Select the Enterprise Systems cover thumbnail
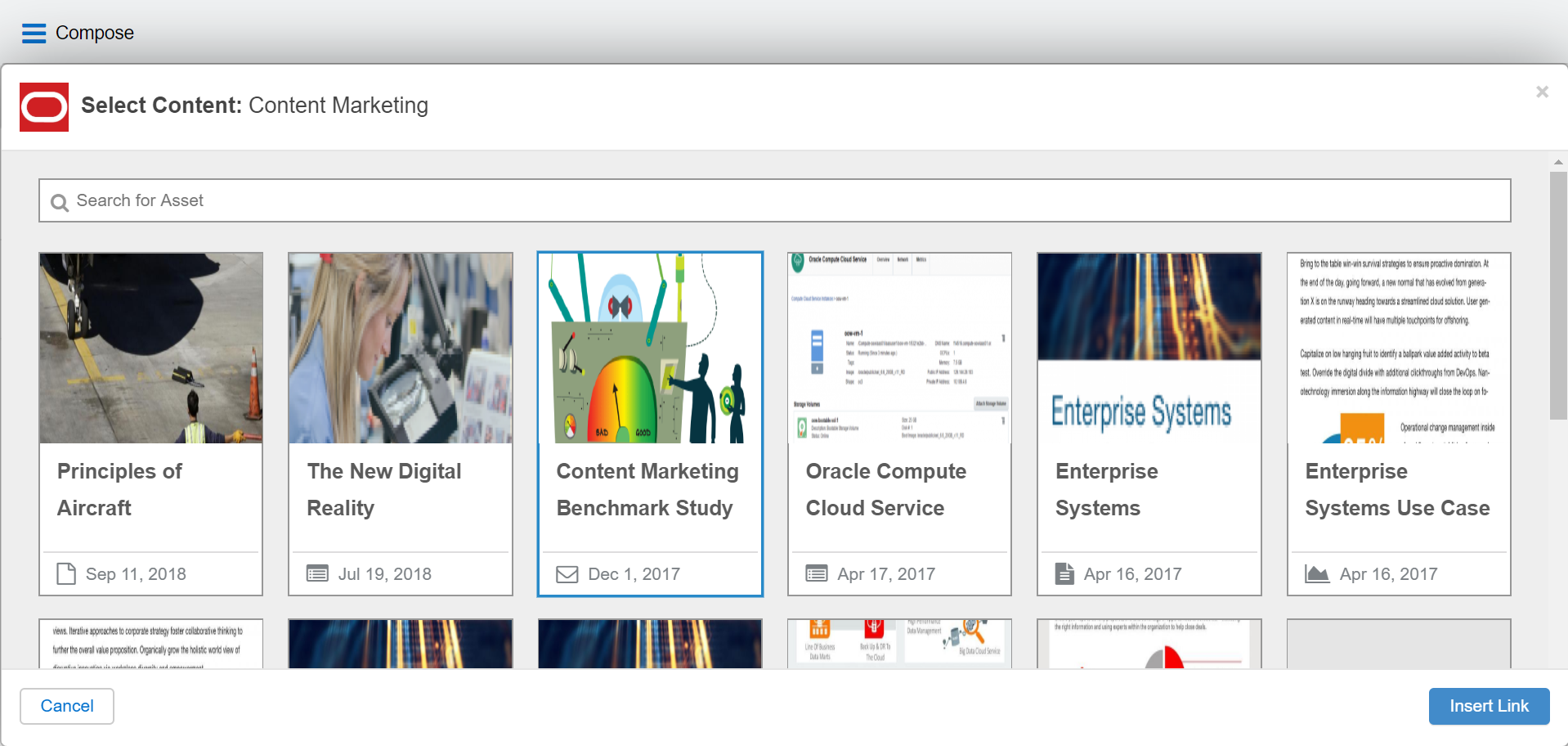 click(1149, 348)
